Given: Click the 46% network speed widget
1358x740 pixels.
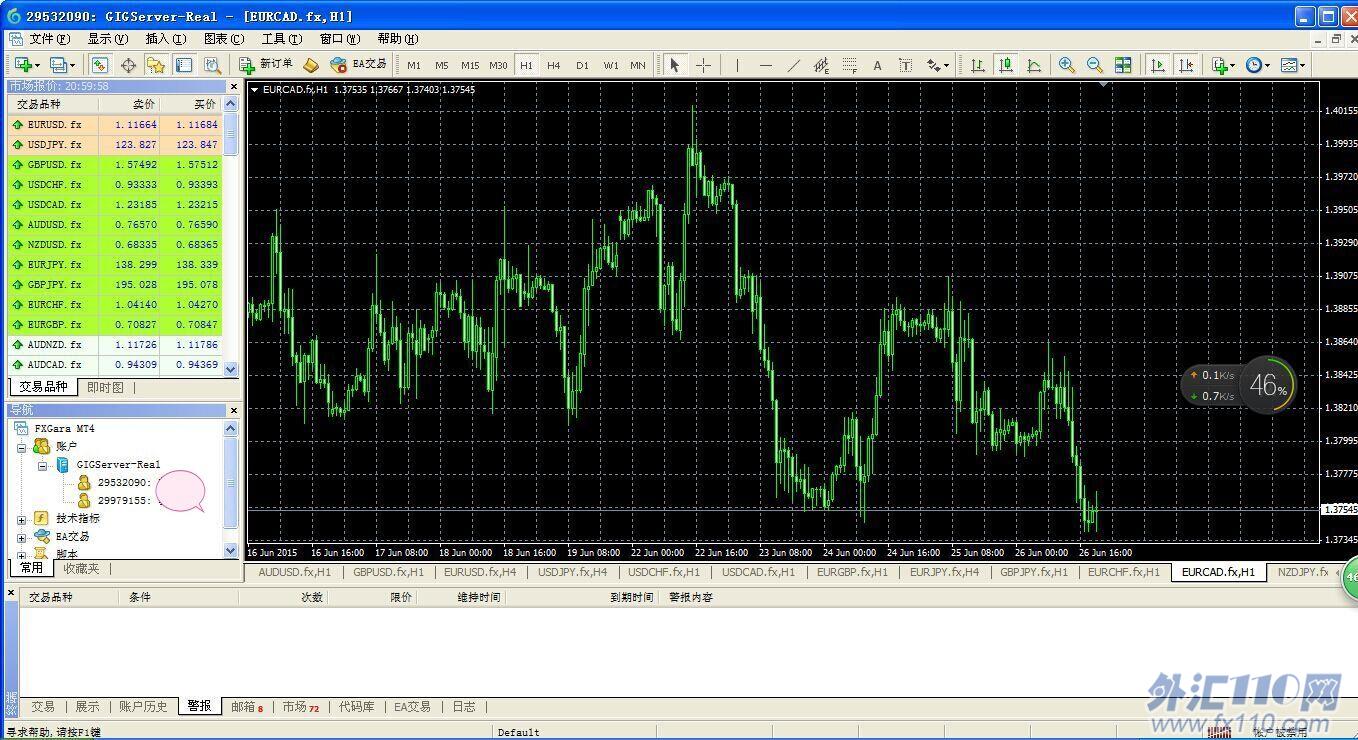Looking at the screenshot, I should click(x=1269, y=385).
